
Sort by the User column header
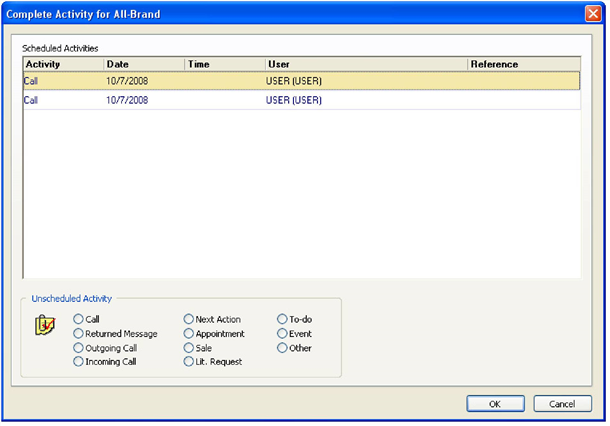(x=365, y=64)
